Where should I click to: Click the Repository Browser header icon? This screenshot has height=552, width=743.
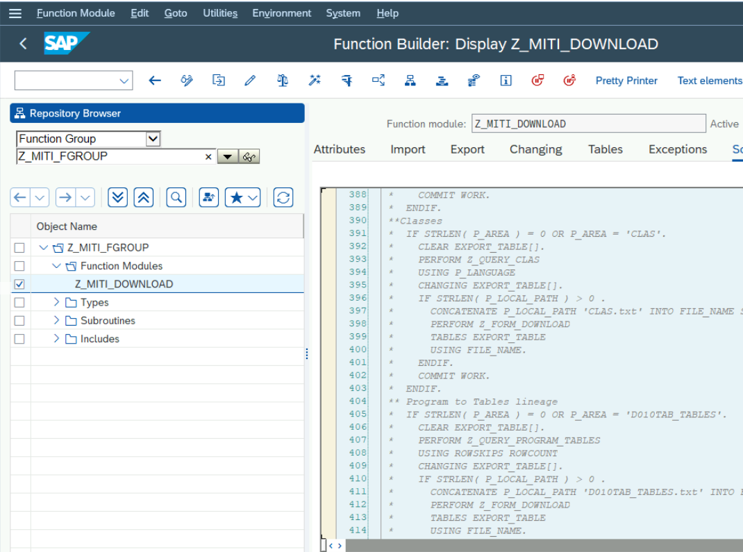coord(20,113)
